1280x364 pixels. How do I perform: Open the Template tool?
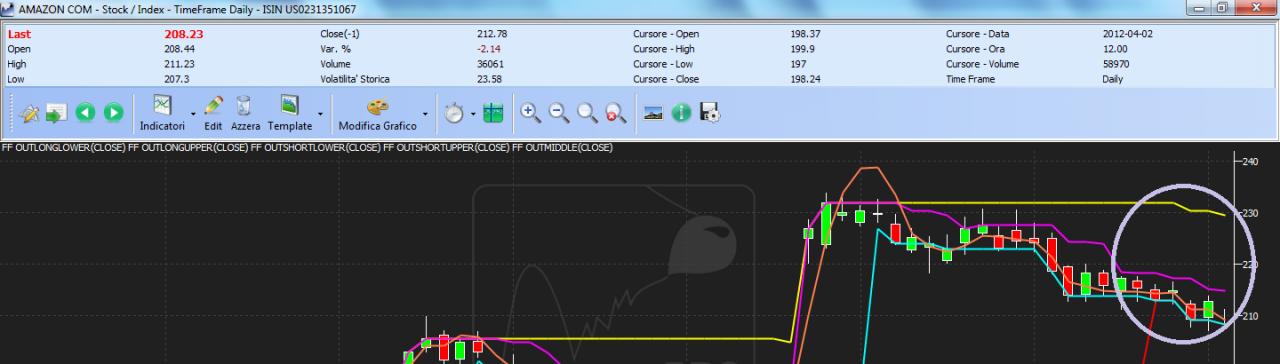coord(289,113)
